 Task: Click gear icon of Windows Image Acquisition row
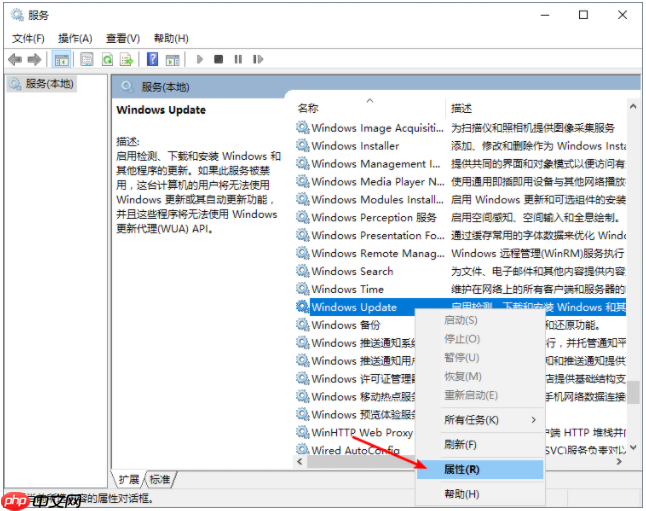[x=303, y=128]
